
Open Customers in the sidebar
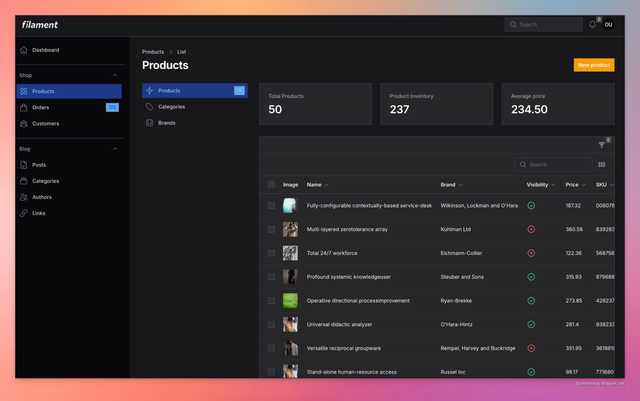point(69,123)
